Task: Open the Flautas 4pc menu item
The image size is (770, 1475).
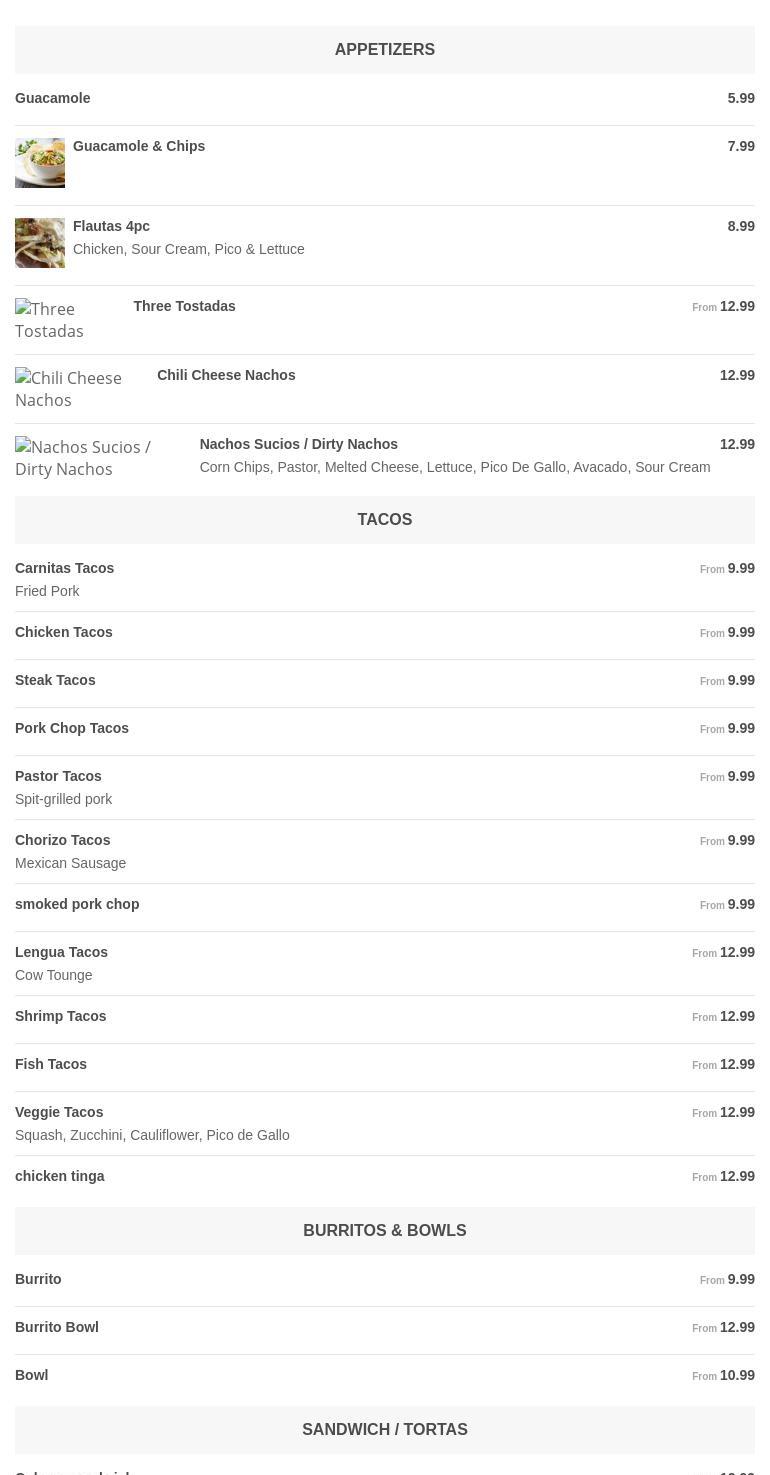Action: coord(111,226)
